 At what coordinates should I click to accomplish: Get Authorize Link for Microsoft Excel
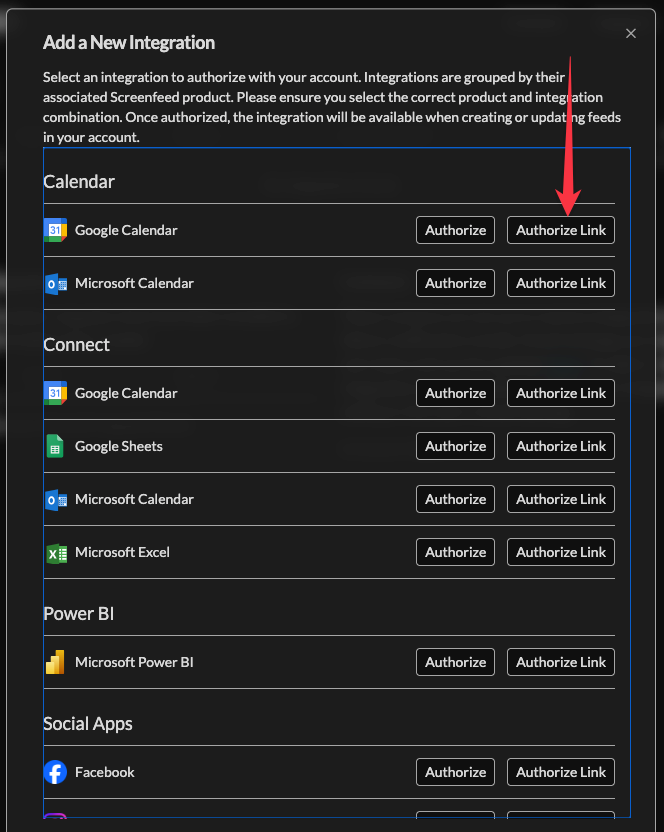(560, 552)
